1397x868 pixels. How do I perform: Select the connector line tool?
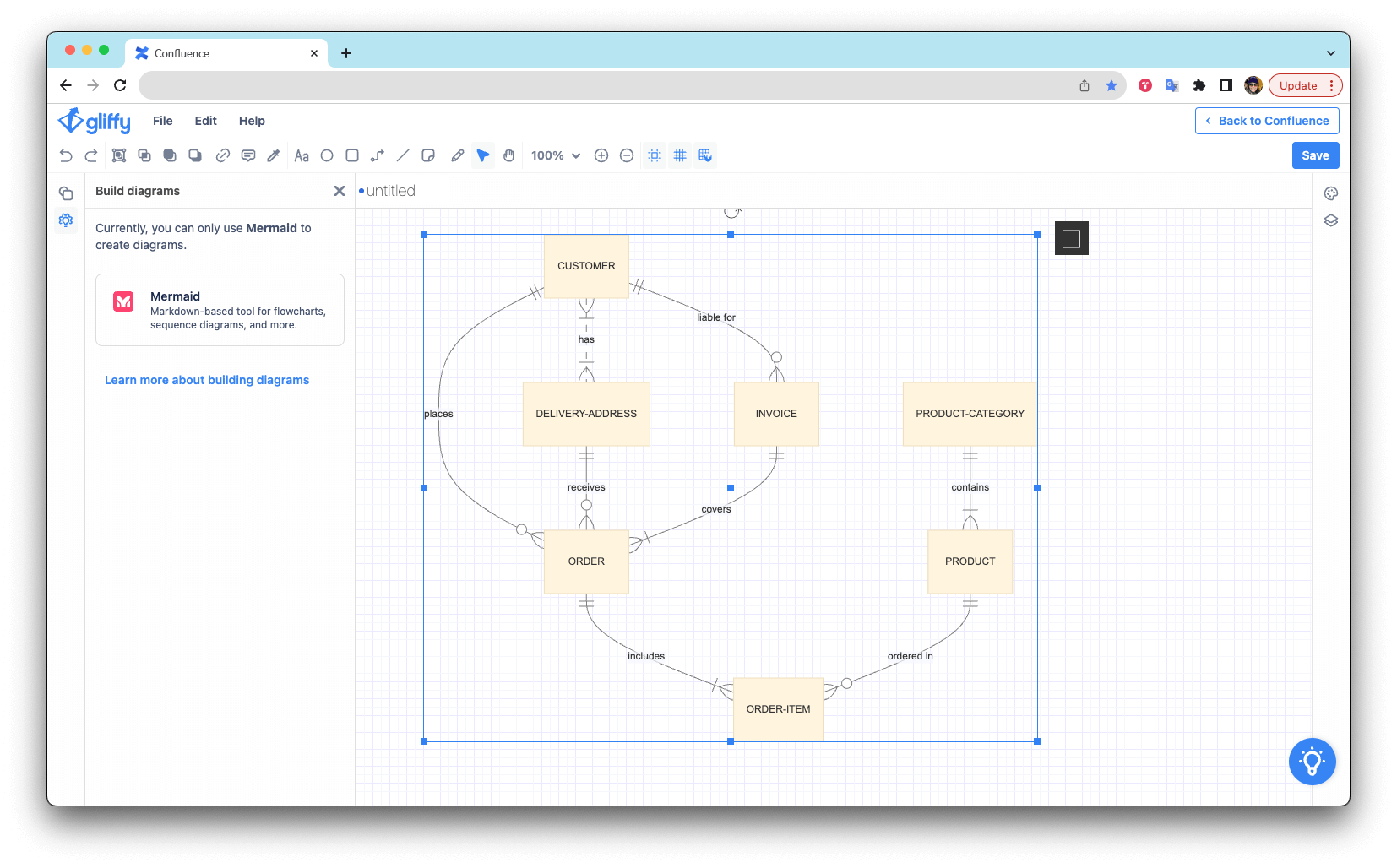click(x=378, y=155)
